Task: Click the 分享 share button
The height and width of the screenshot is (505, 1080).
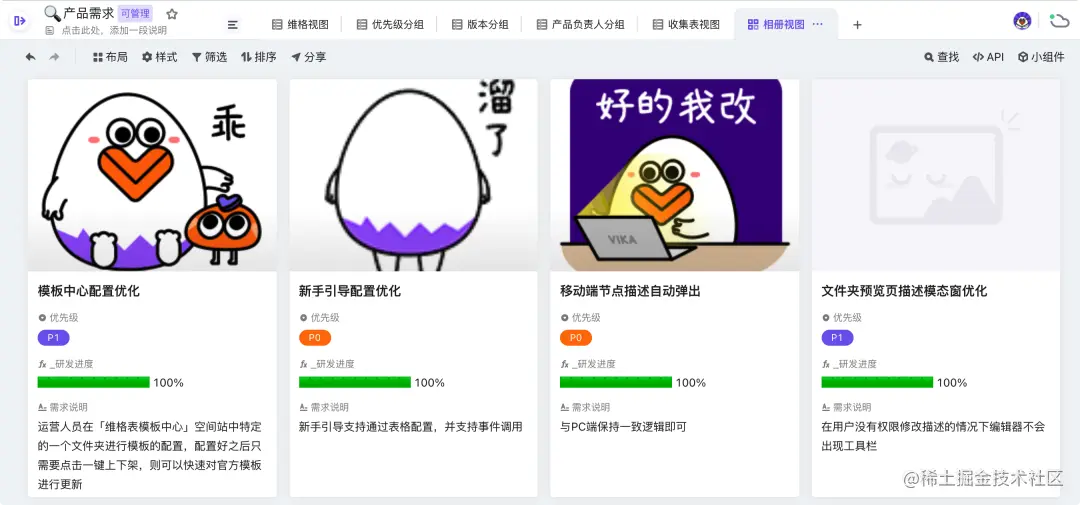Action: point(309,57)
